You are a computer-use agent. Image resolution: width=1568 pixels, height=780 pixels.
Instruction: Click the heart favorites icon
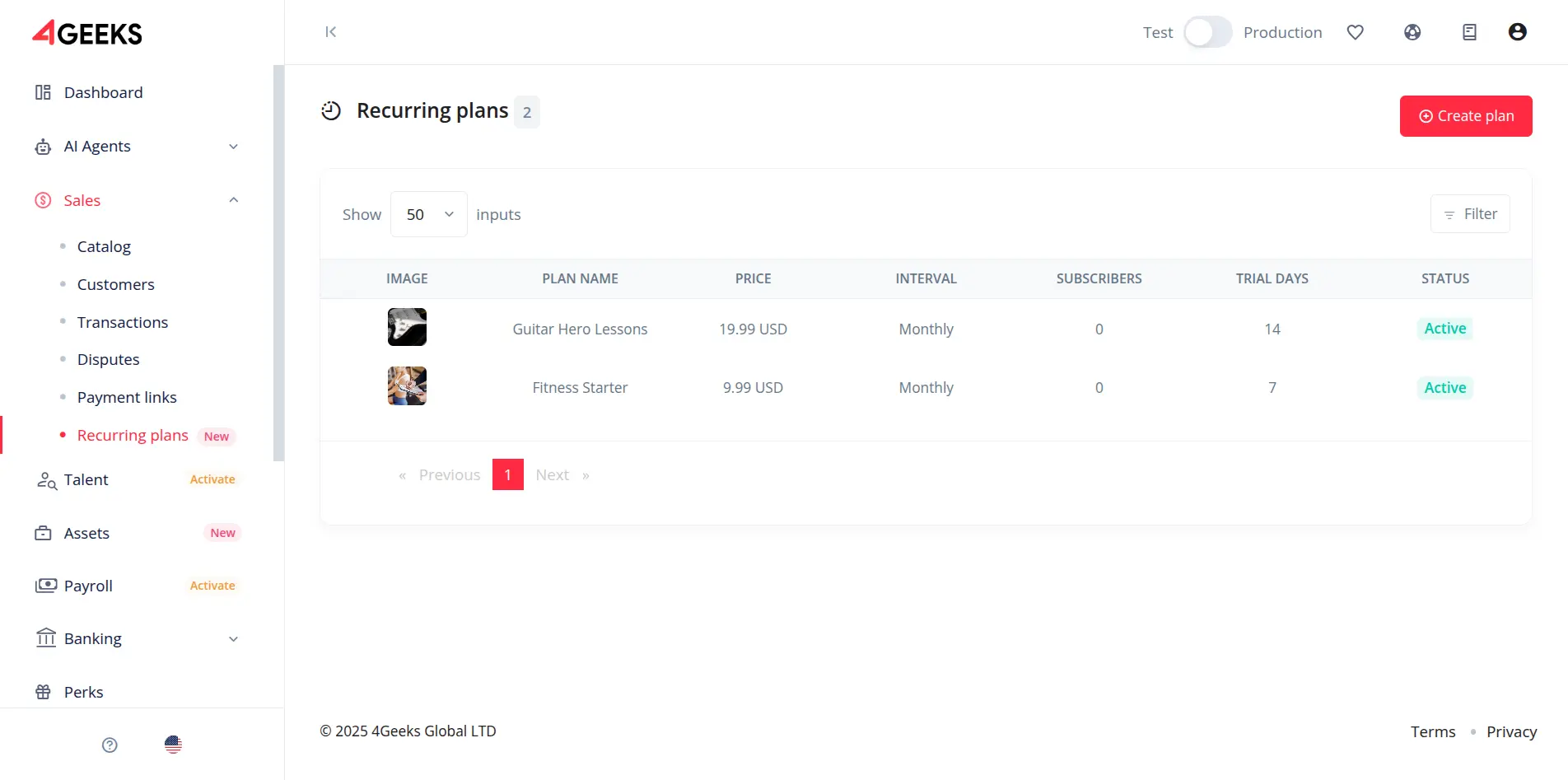coord(1355,32)
